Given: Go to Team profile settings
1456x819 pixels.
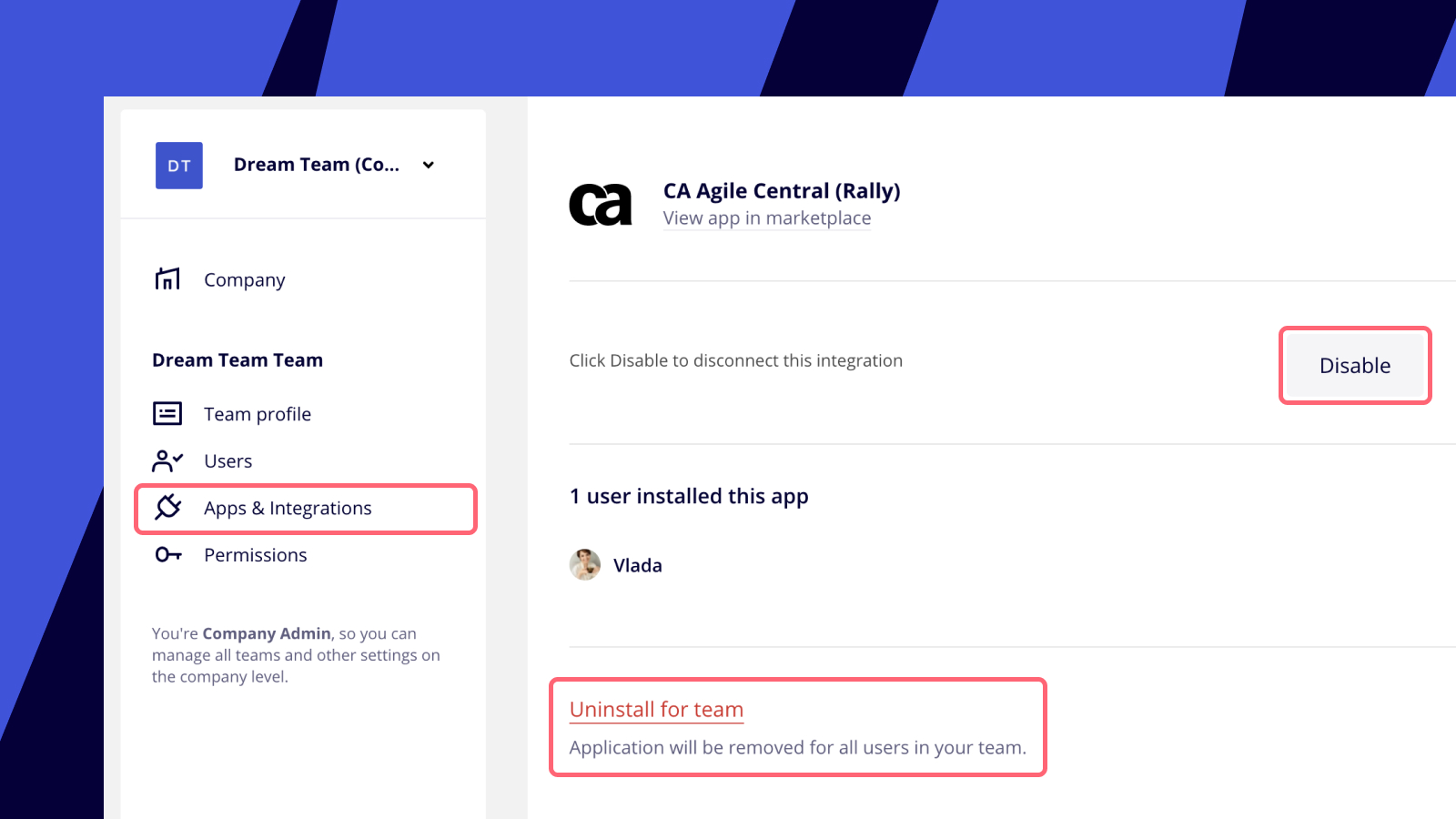Looking at the screenshot, I should [258, 414].
